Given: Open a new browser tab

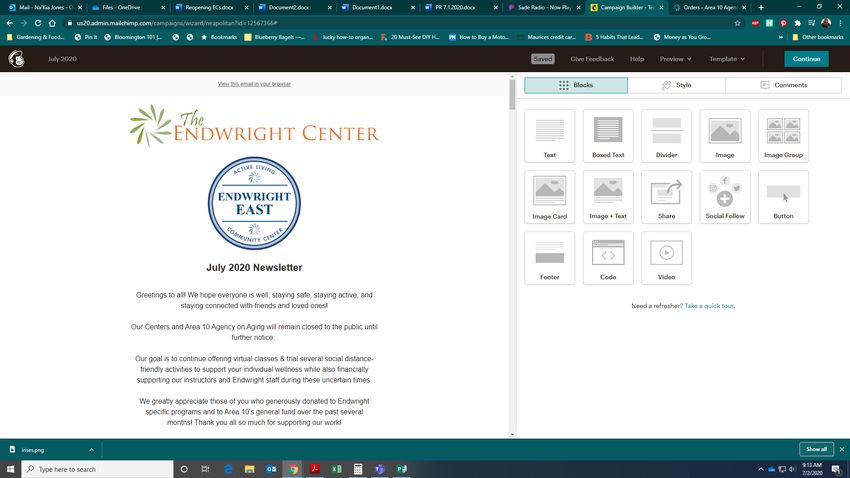Looking at the screenshot, I should click(x=761, y=8).
